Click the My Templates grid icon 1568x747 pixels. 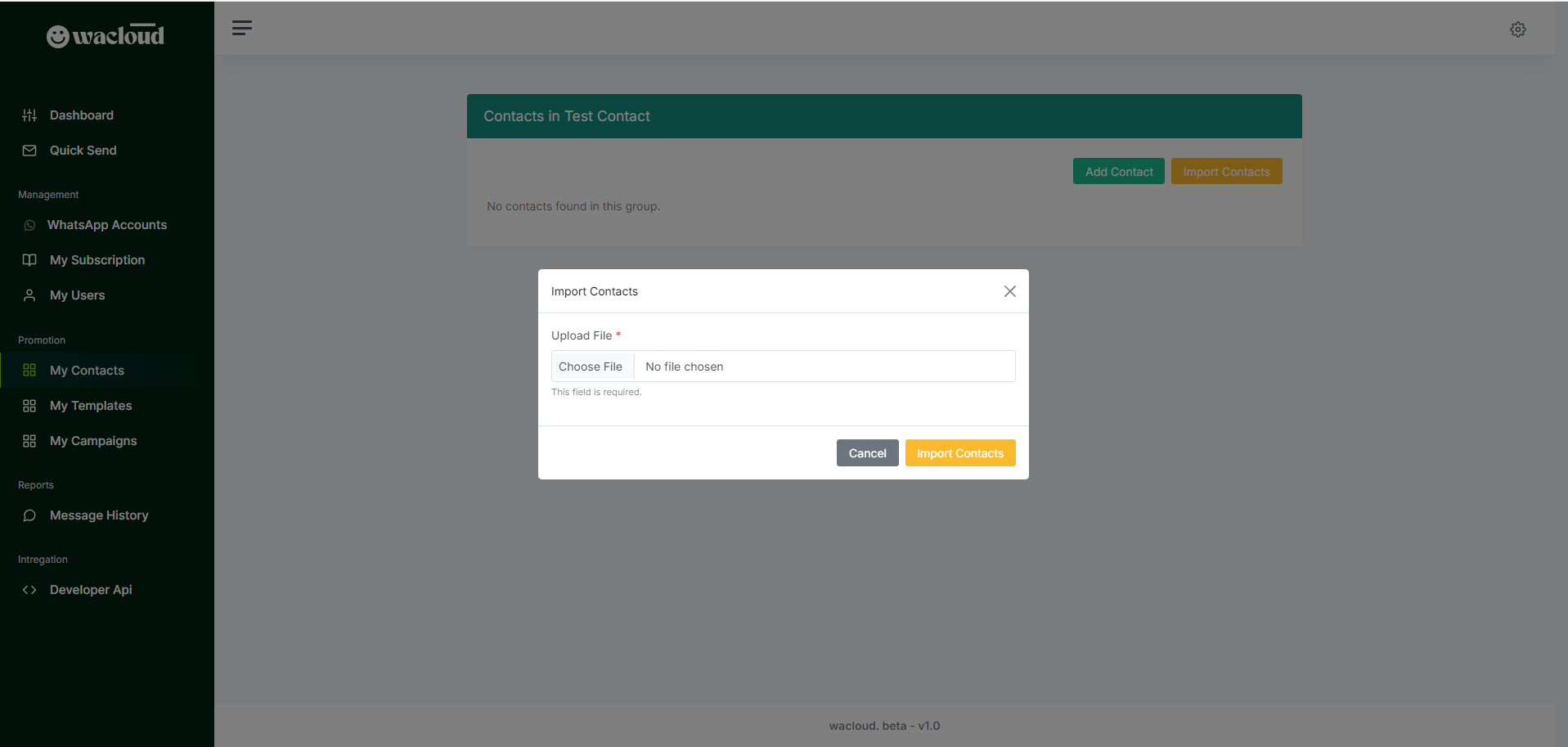tap(29, 406)
